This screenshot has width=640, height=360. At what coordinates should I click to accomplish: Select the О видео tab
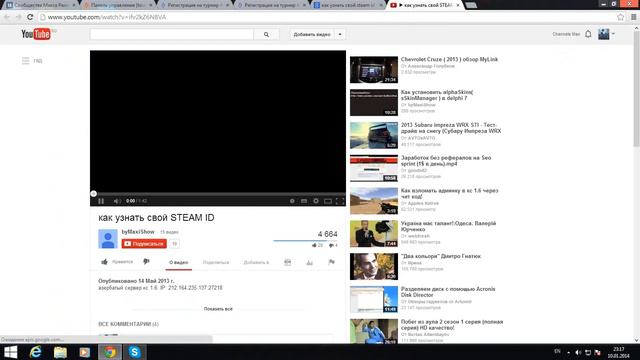pyautogui.click(x=179, y=262)
